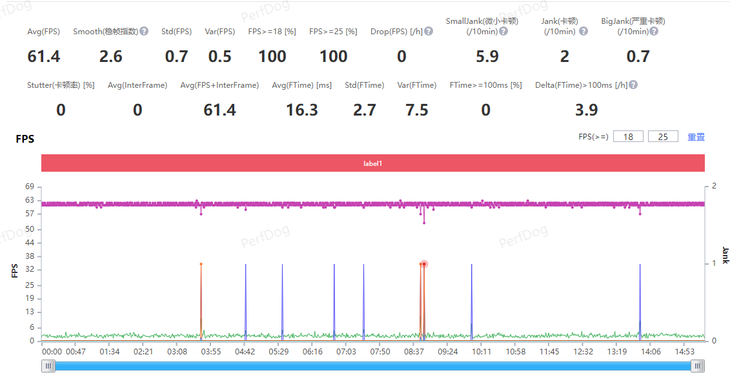Click the Var(FPS) value 0.5

click(x=220, y=56)
